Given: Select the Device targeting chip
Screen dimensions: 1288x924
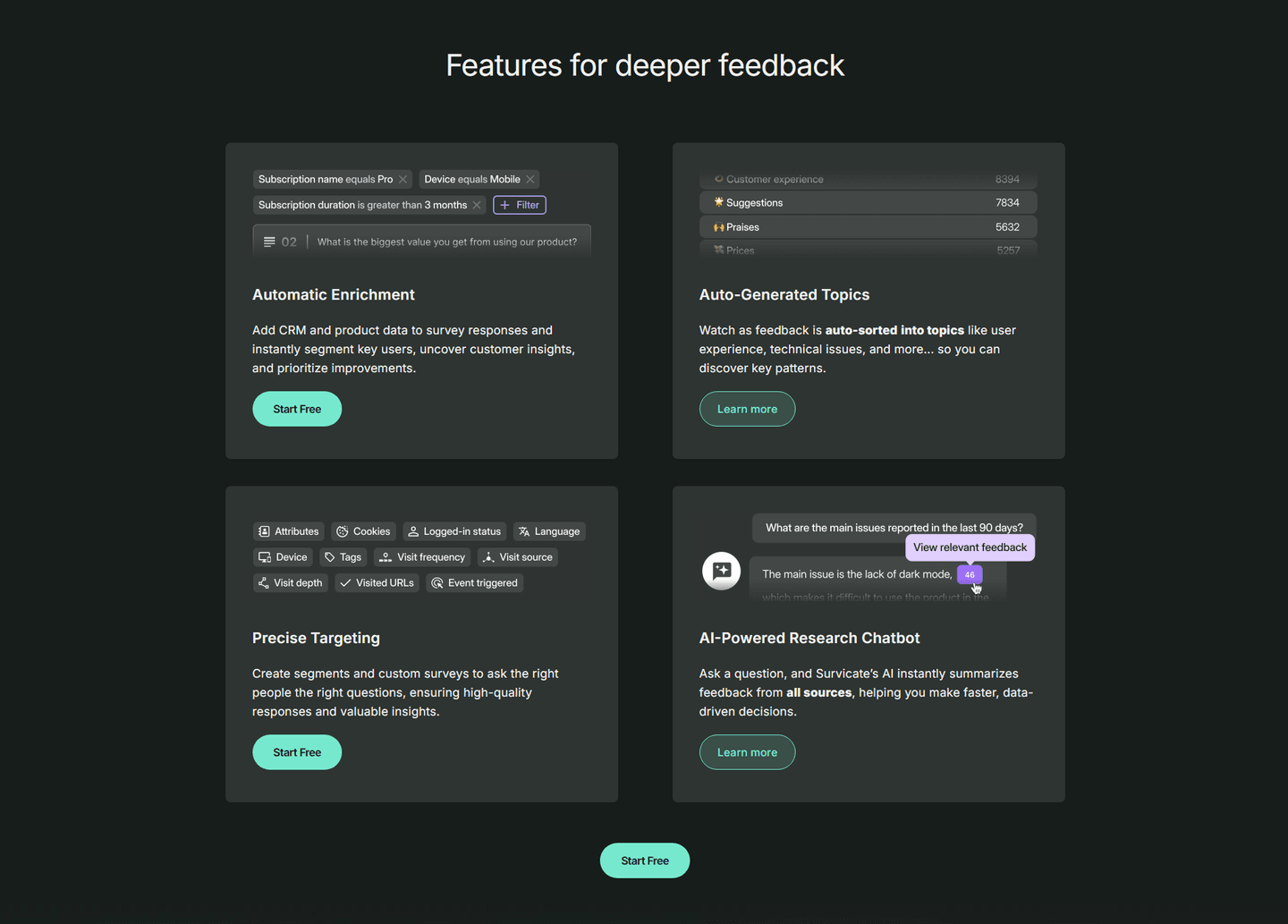Looking at the screenshot, I should tap(283, 557).
